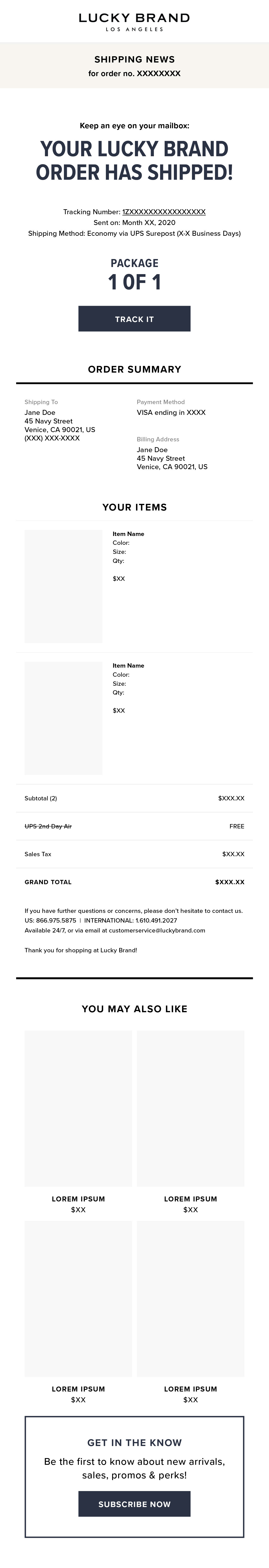Click the customerservice@luckybrand.com email address

coord(157,930)
